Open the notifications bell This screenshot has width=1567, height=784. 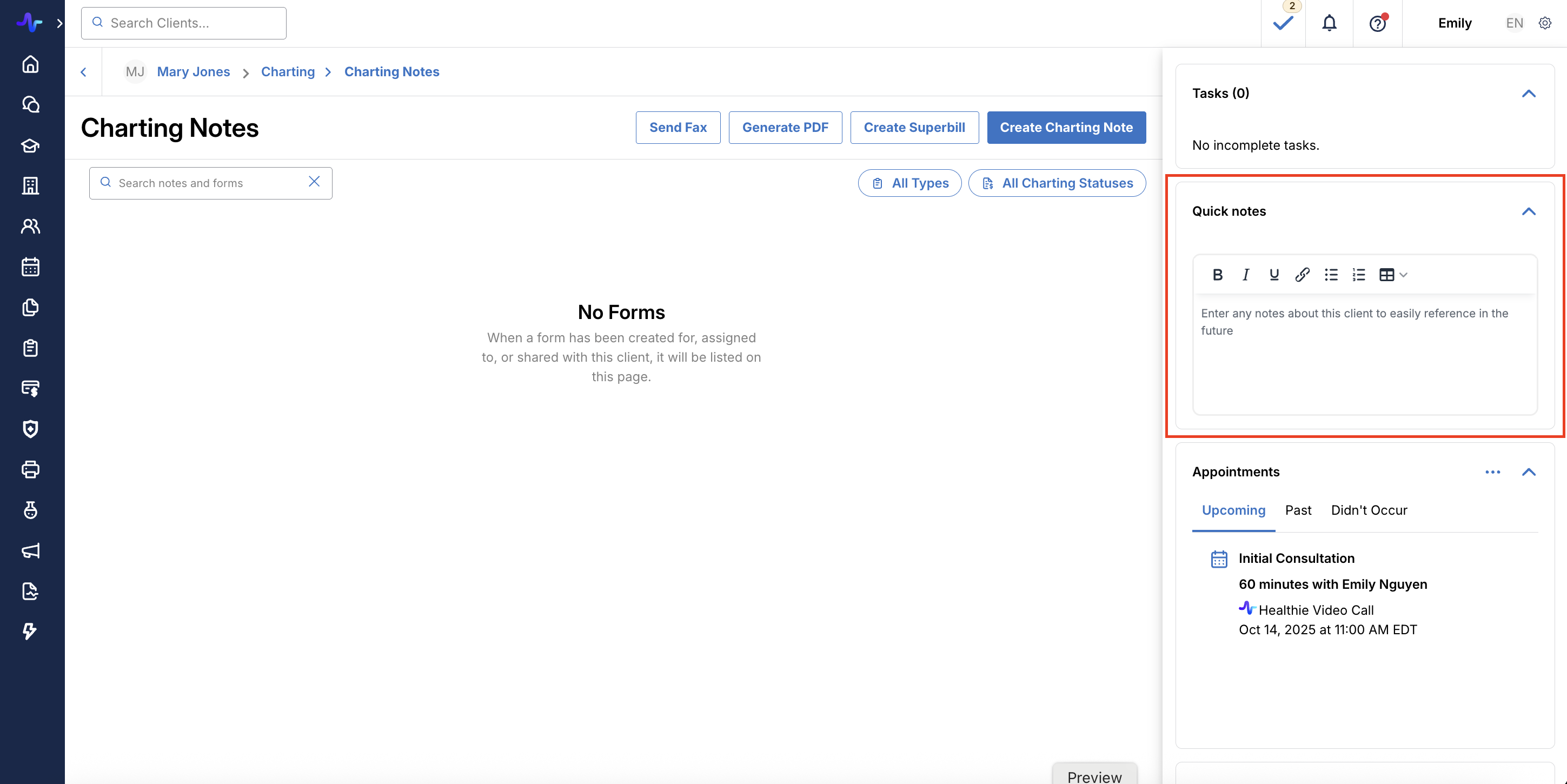coord(1329,23)
